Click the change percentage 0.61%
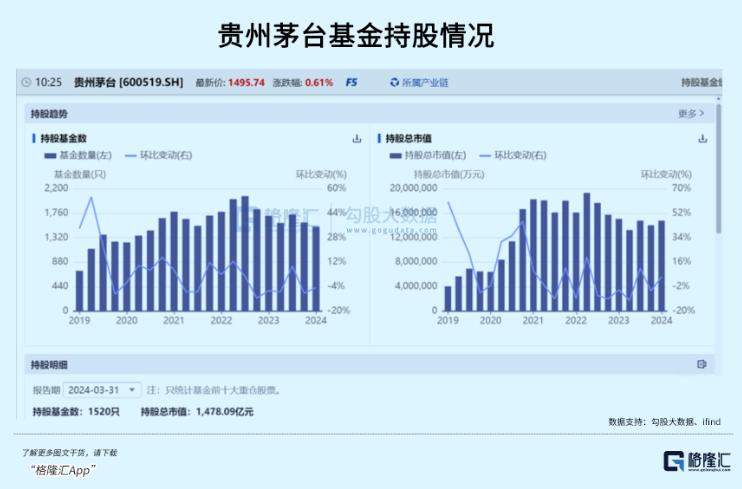Viewport: 742px width, 489px height. tap(319, 82)
